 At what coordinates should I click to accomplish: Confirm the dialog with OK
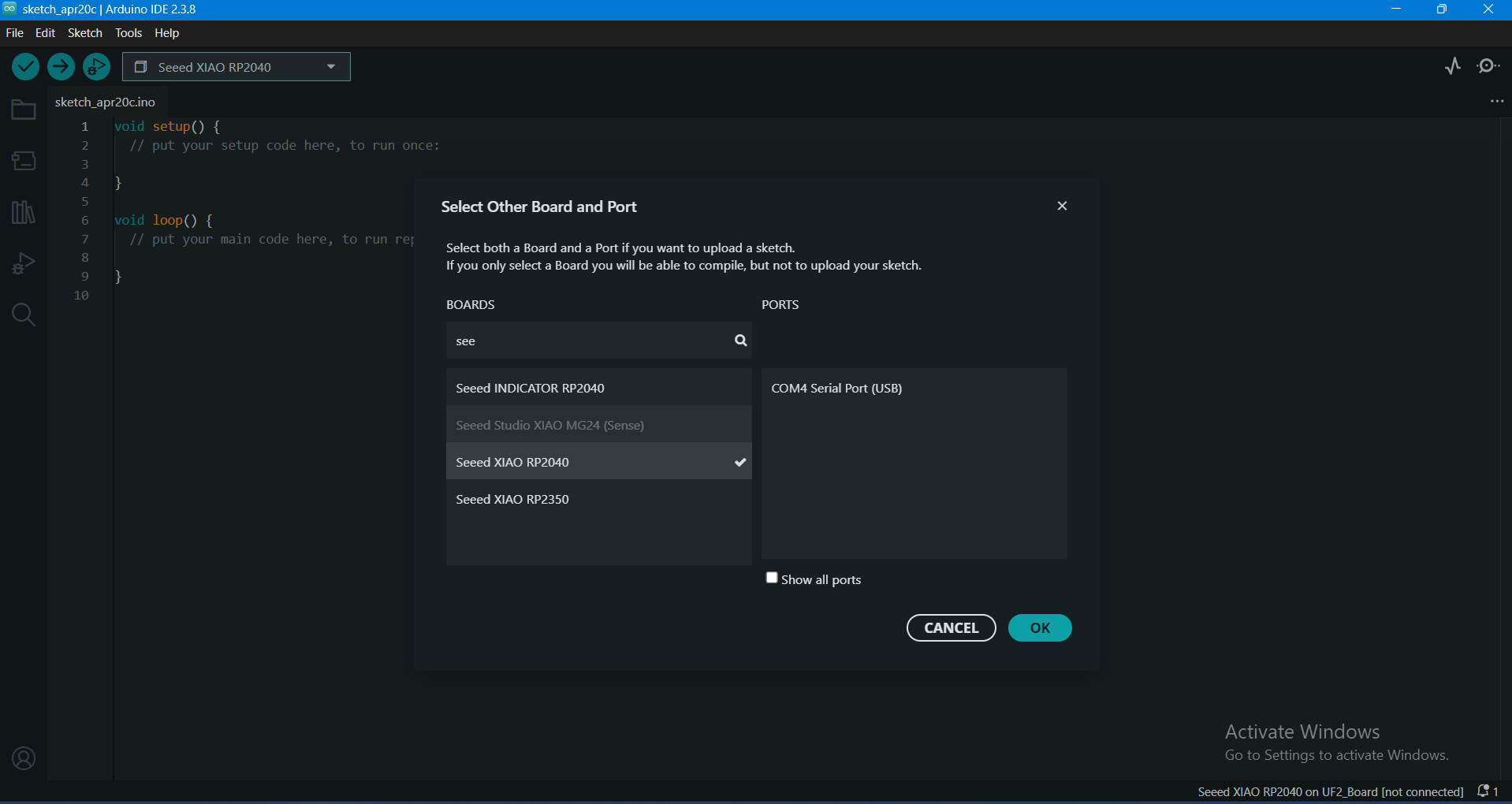pyautogui.click(x=1040, y=628)
